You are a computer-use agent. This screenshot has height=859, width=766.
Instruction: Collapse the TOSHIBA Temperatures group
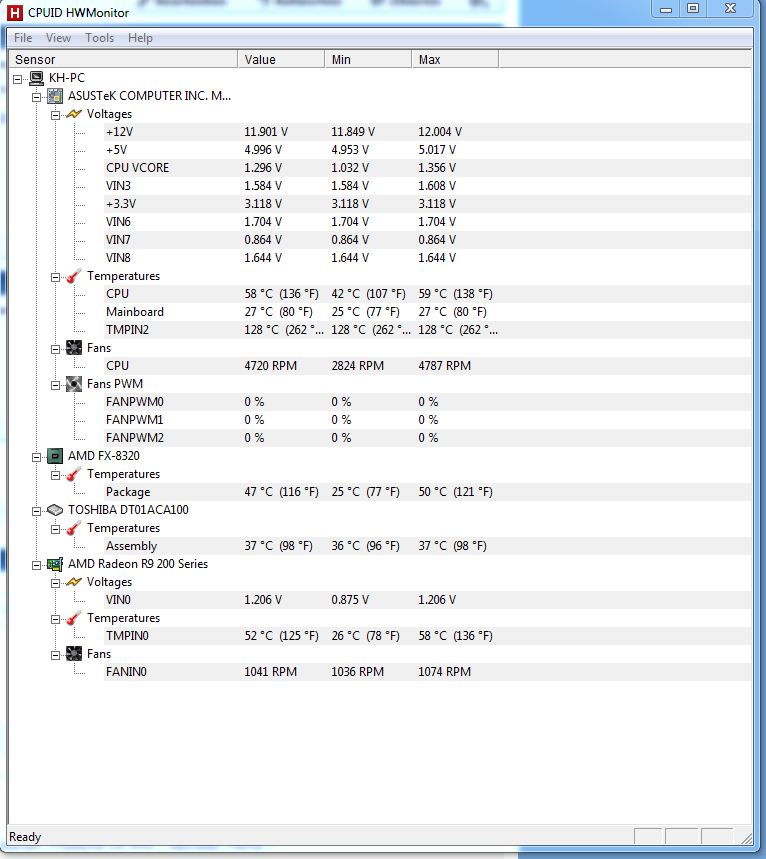(55, 530)
